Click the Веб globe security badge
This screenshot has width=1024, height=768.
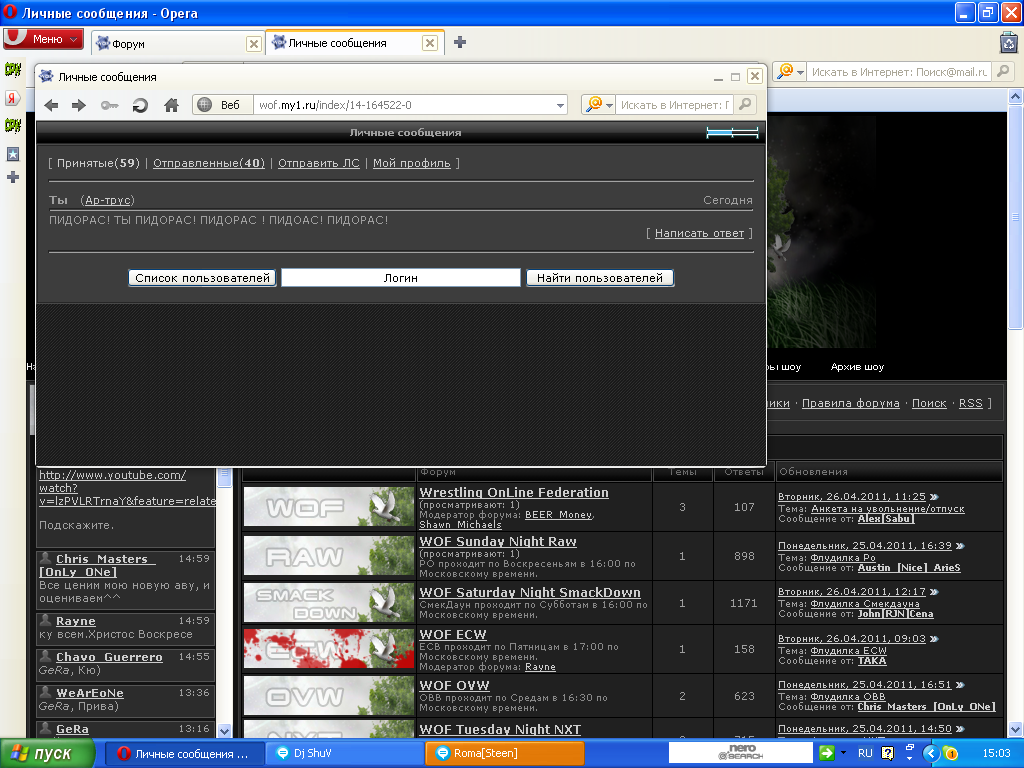(223, 105)
